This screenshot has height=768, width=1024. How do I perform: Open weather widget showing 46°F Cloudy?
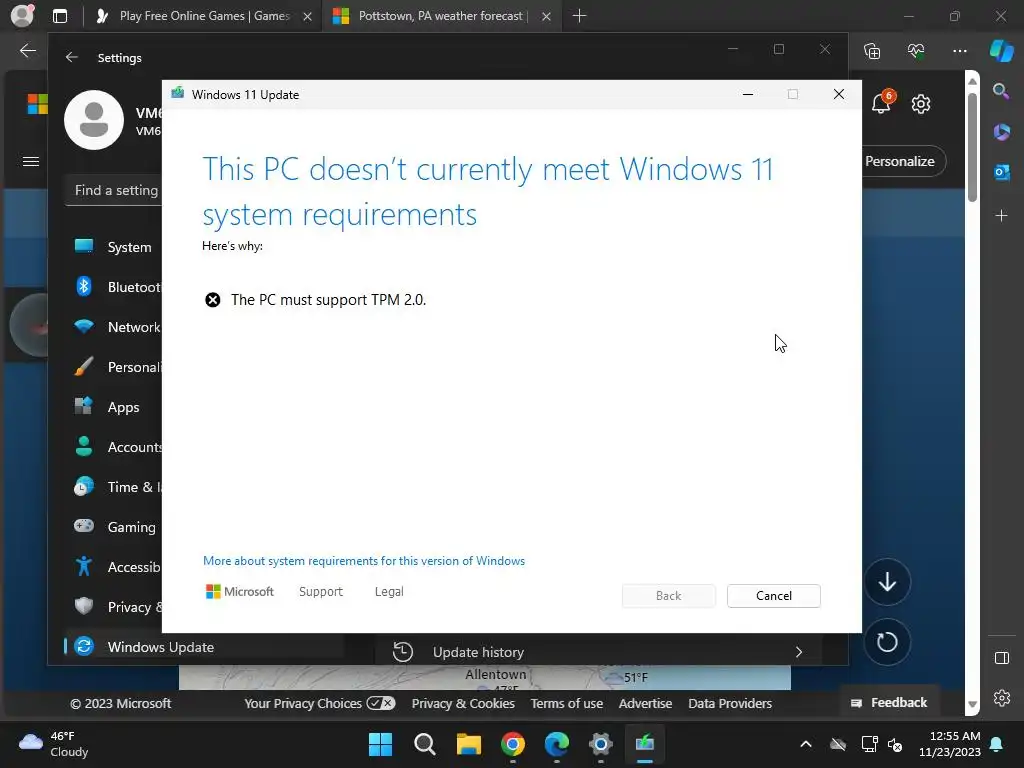tap(54, 744)
